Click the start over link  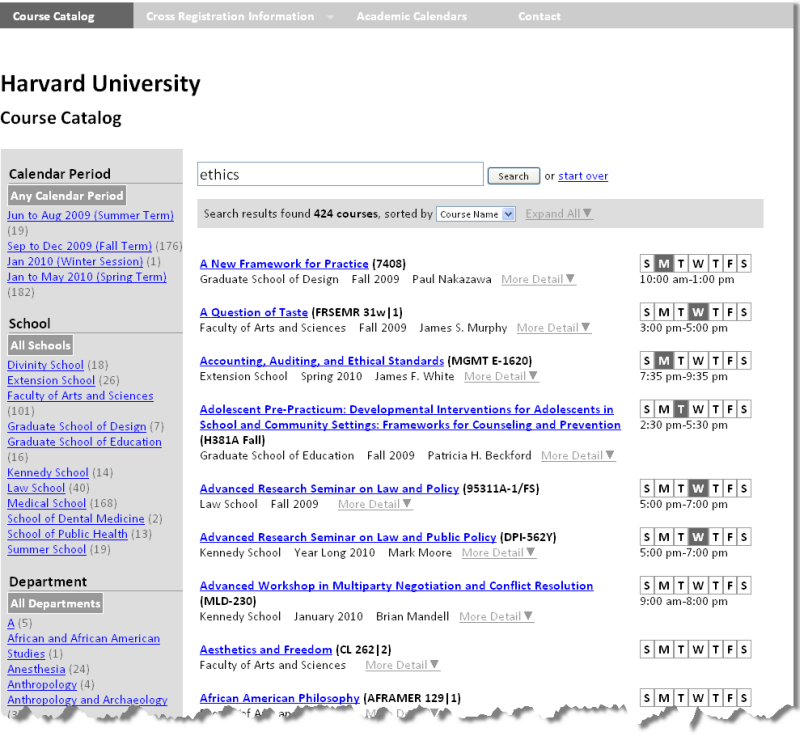(x=583, y=176)
